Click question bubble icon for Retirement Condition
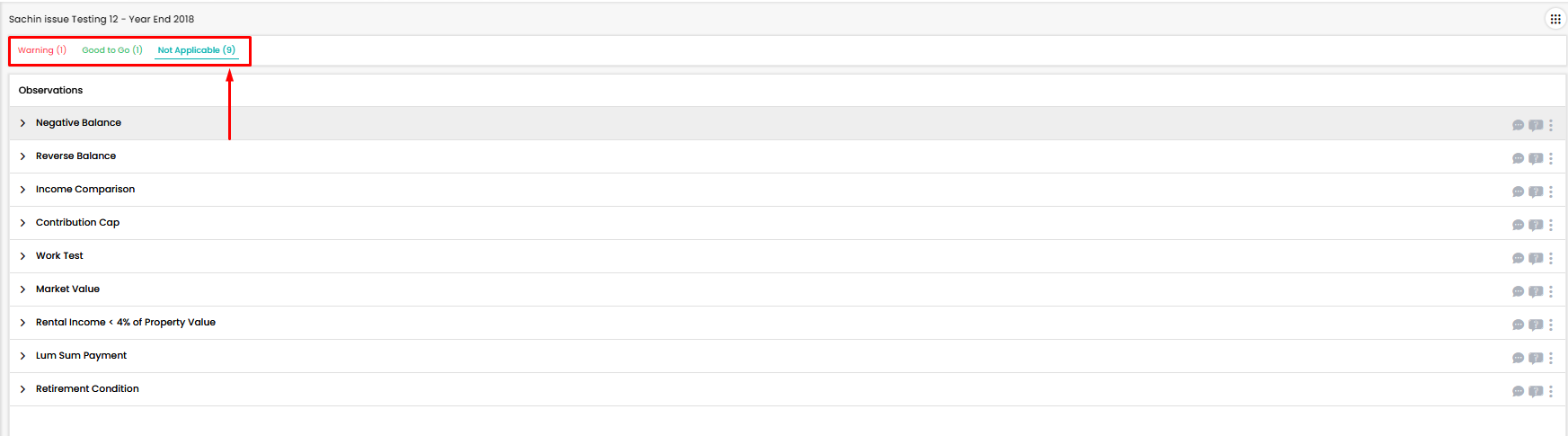This screenshot has width=1568, height=436. [x=1536, y=392]
